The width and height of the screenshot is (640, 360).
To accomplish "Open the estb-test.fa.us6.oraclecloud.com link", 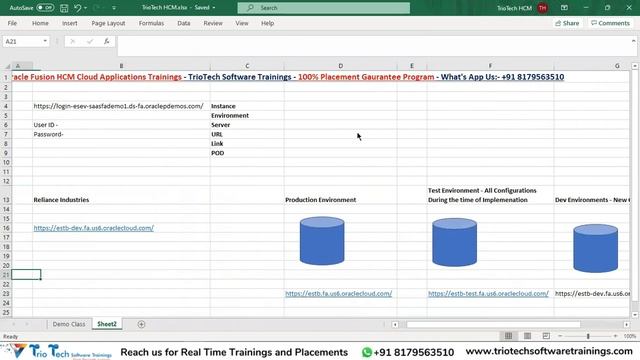I will pyautogui.click(x=488, y=293).
